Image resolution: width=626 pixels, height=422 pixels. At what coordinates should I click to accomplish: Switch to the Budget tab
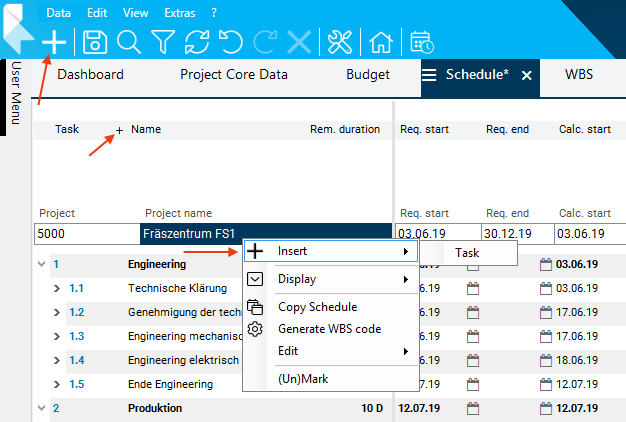[368, 74]
